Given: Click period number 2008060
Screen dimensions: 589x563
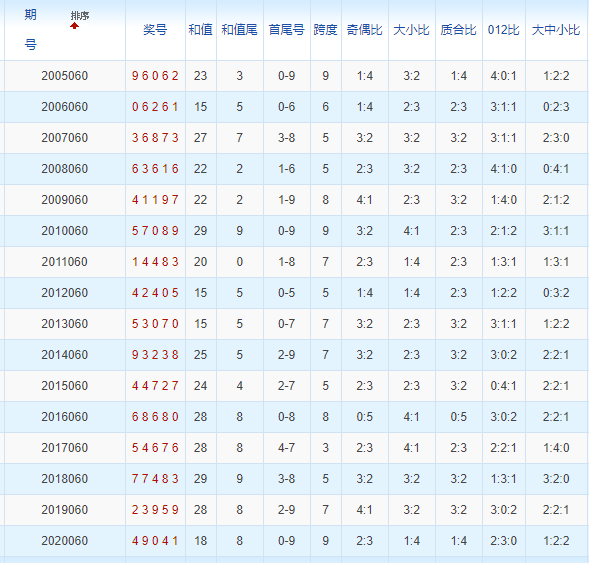Looking at the screenshot, I should click(x=65, y=169).
